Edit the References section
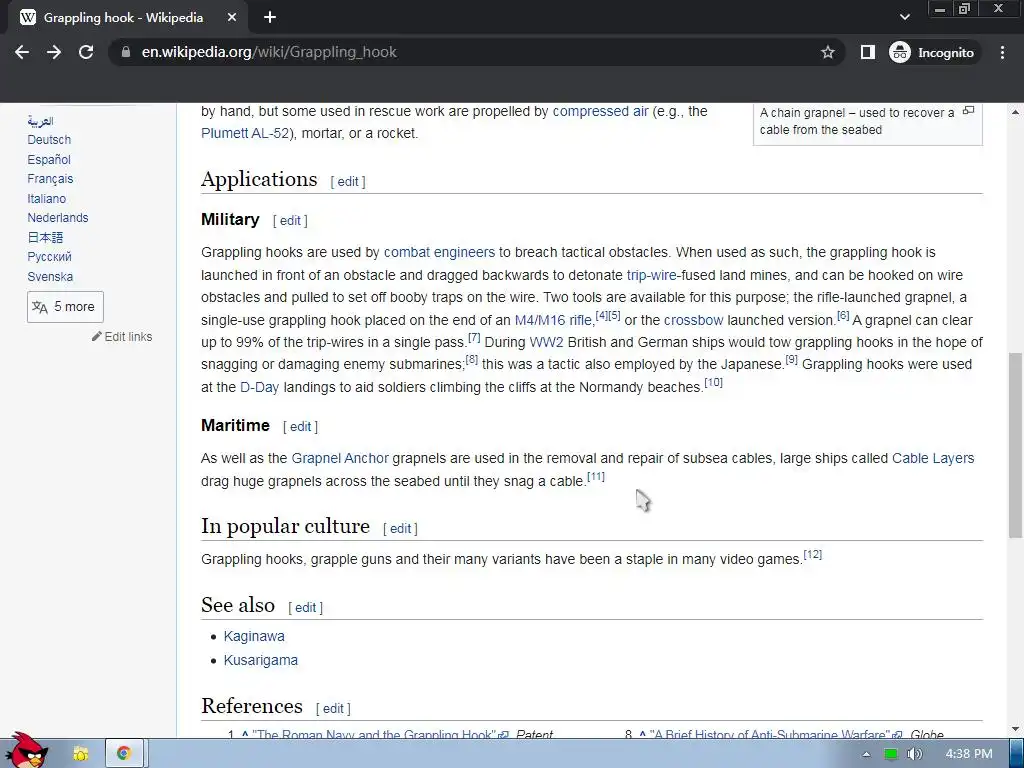1024x768 pixels. click(x=333, y=708)
